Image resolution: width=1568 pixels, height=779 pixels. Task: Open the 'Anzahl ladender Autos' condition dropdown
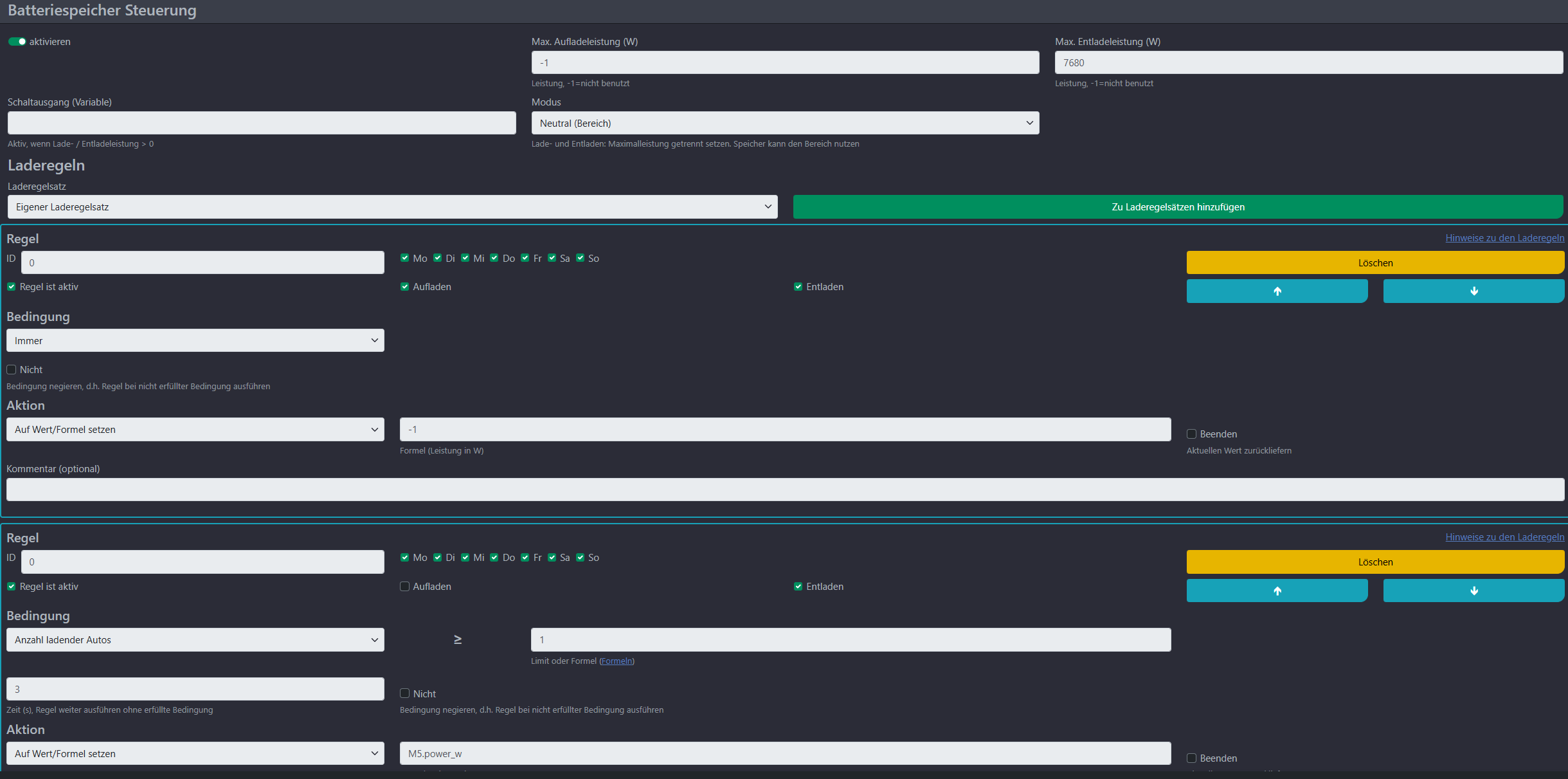[195, 640]
